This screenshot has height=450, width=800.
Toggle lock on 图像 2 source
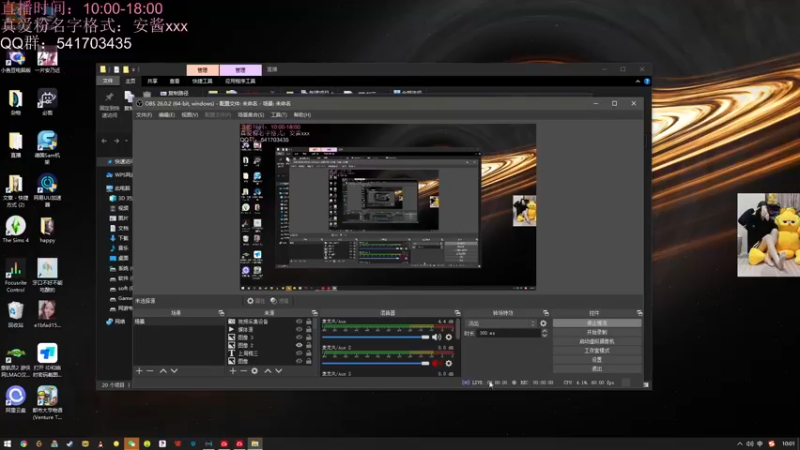[x=308, y=345]
